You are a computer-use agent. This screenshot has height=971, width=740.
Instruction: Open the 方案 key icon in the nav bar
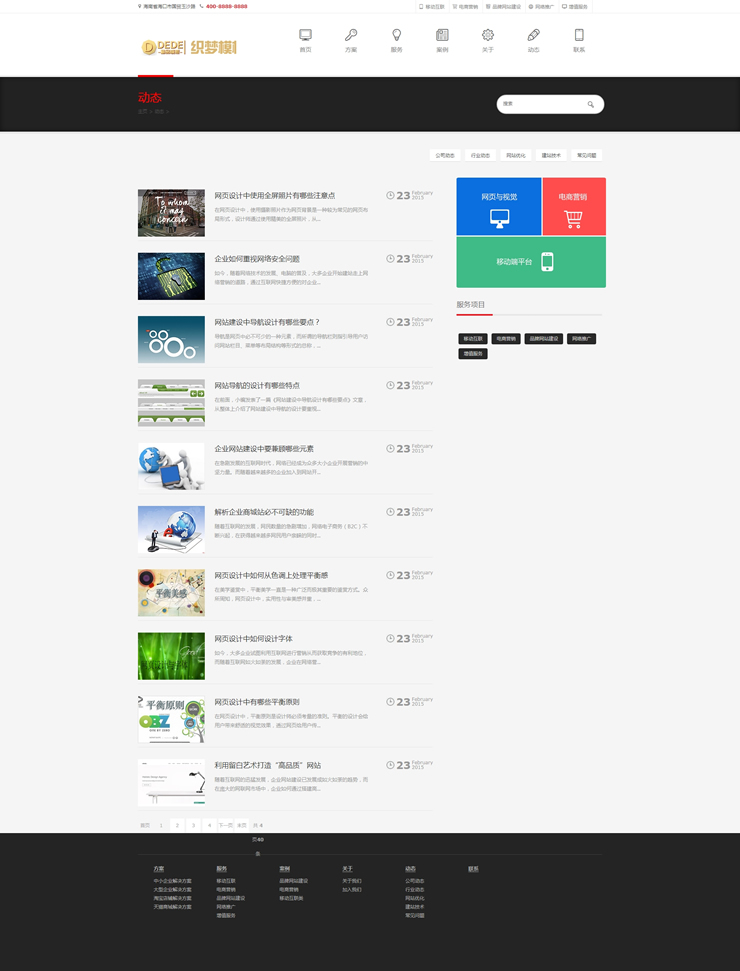click(351, 36)
